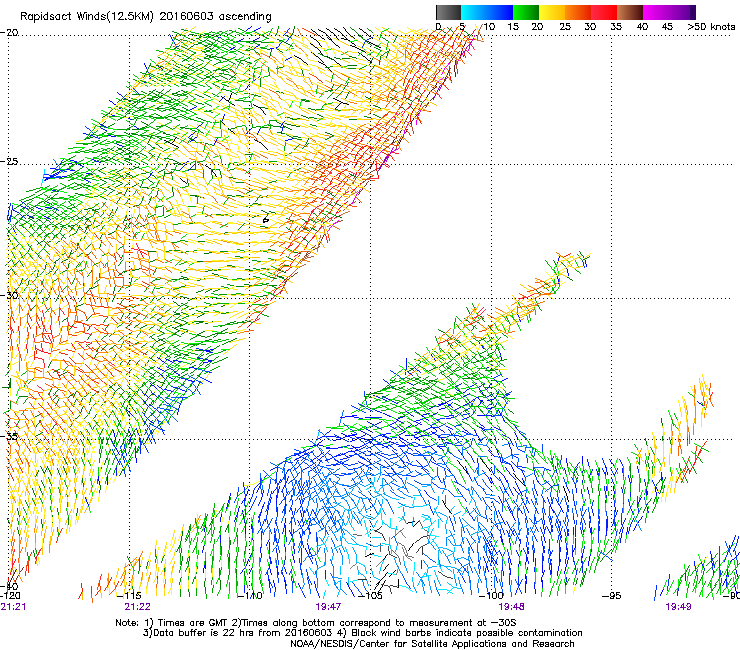740x650 pixels.
Task: Click the gray 0-5 knots legend swatch
Action: [x=448, y=12]
